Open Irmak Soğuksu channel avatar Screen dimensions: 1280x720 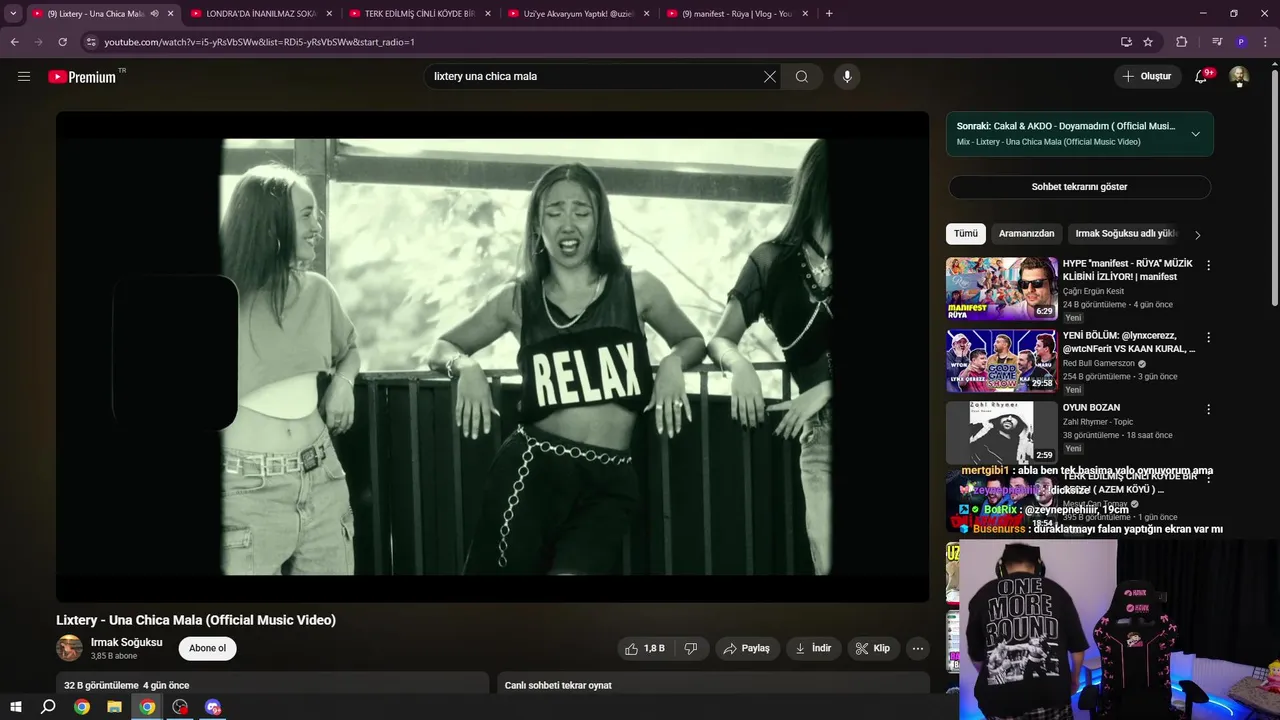(69, 648)
